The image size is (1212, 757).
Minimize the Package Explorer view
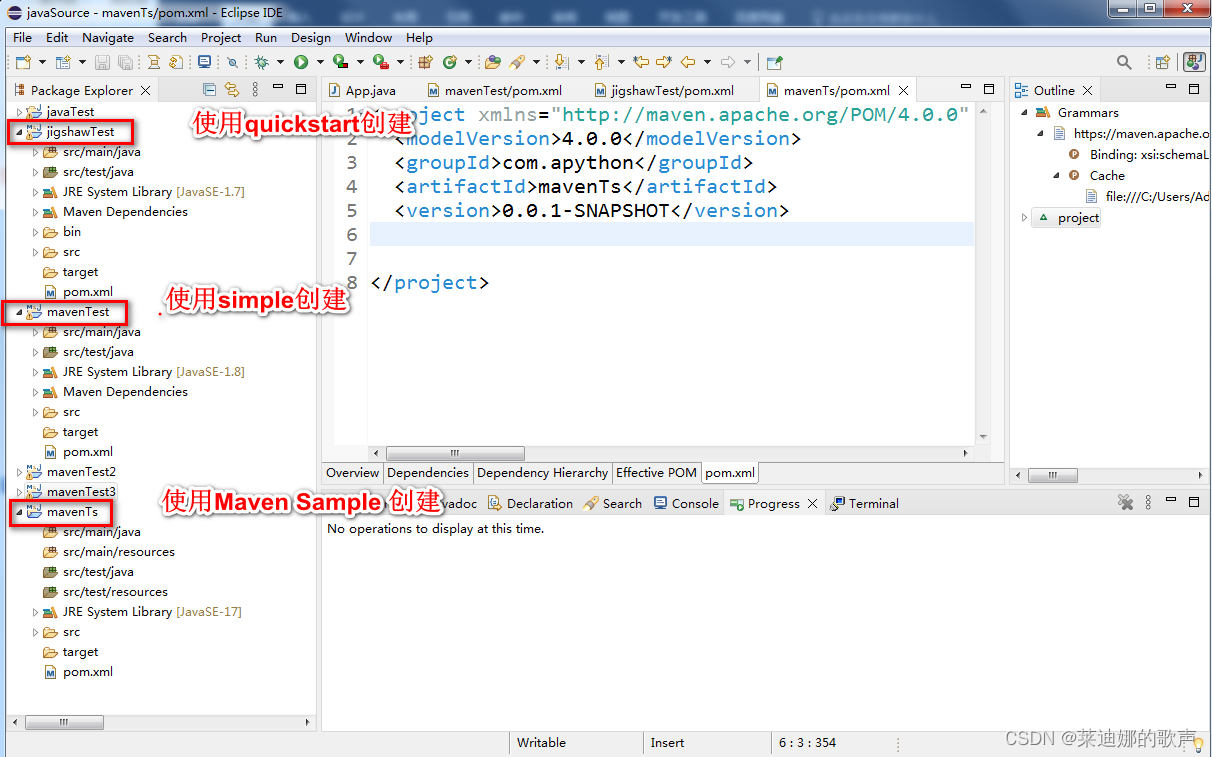[x=280, y=89]
